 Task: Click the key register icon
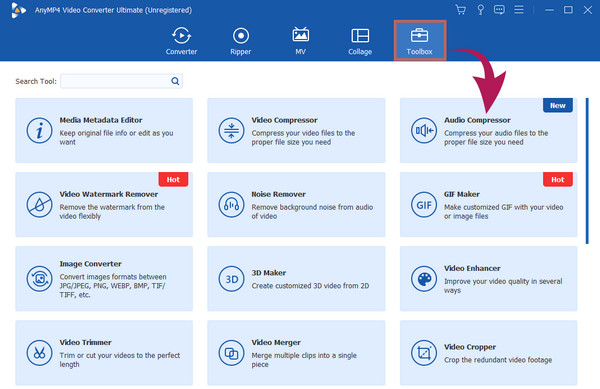point(480,10)
